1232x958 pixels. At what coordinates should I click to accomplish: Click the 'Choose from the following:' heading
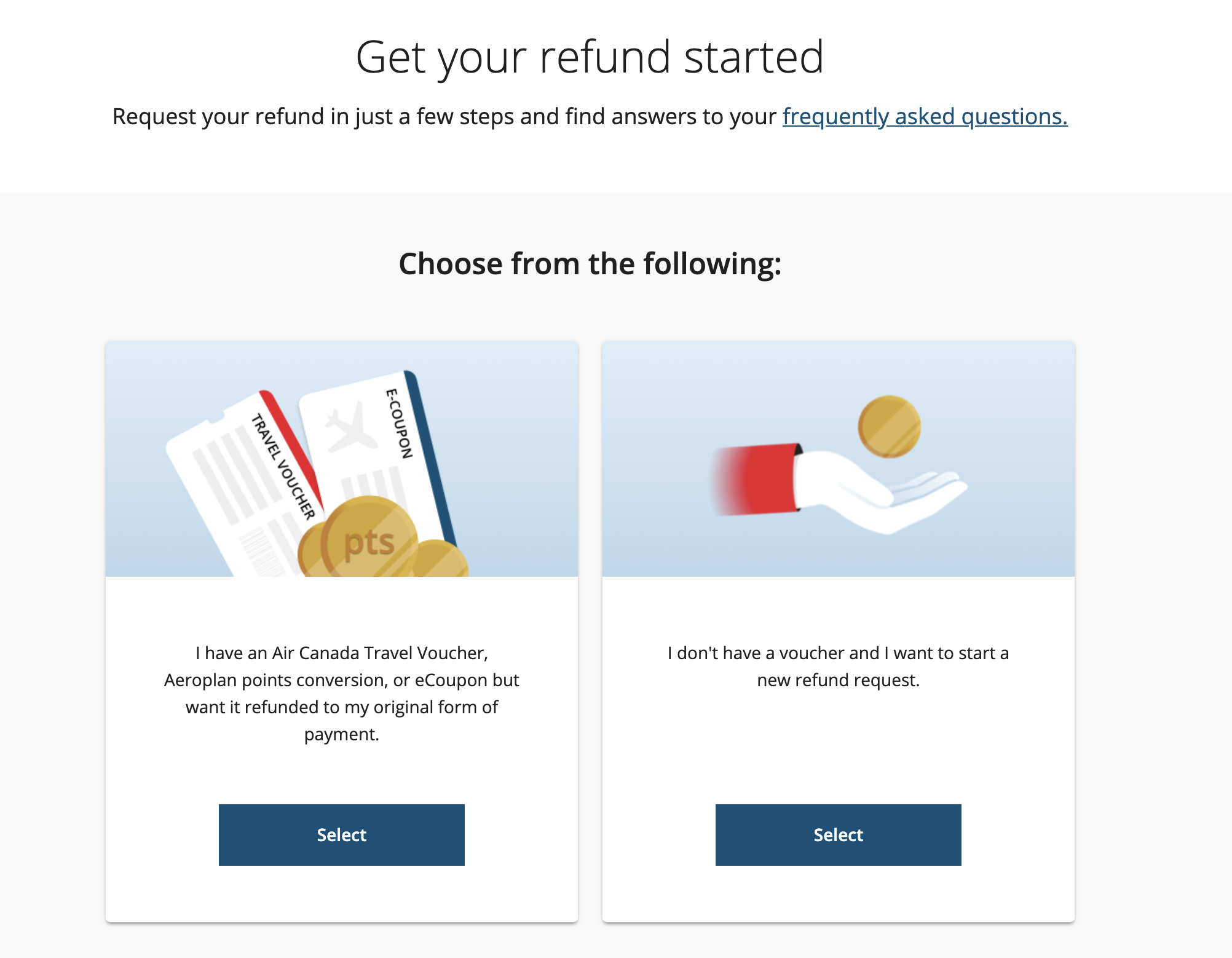(590, 264)
